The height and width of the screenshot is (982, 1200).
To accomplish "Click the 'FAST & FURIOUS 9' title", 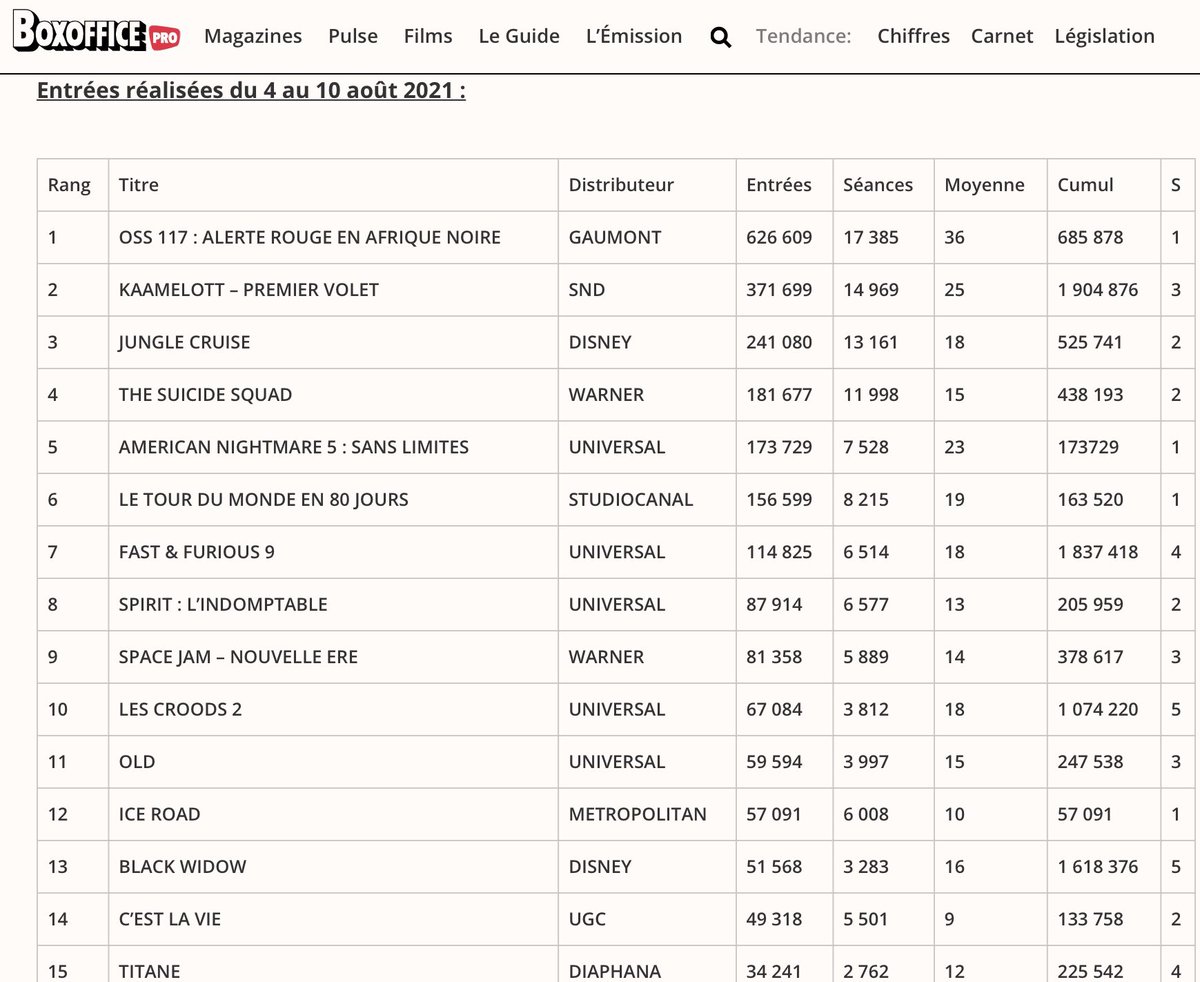I will (x=197, y=552).
